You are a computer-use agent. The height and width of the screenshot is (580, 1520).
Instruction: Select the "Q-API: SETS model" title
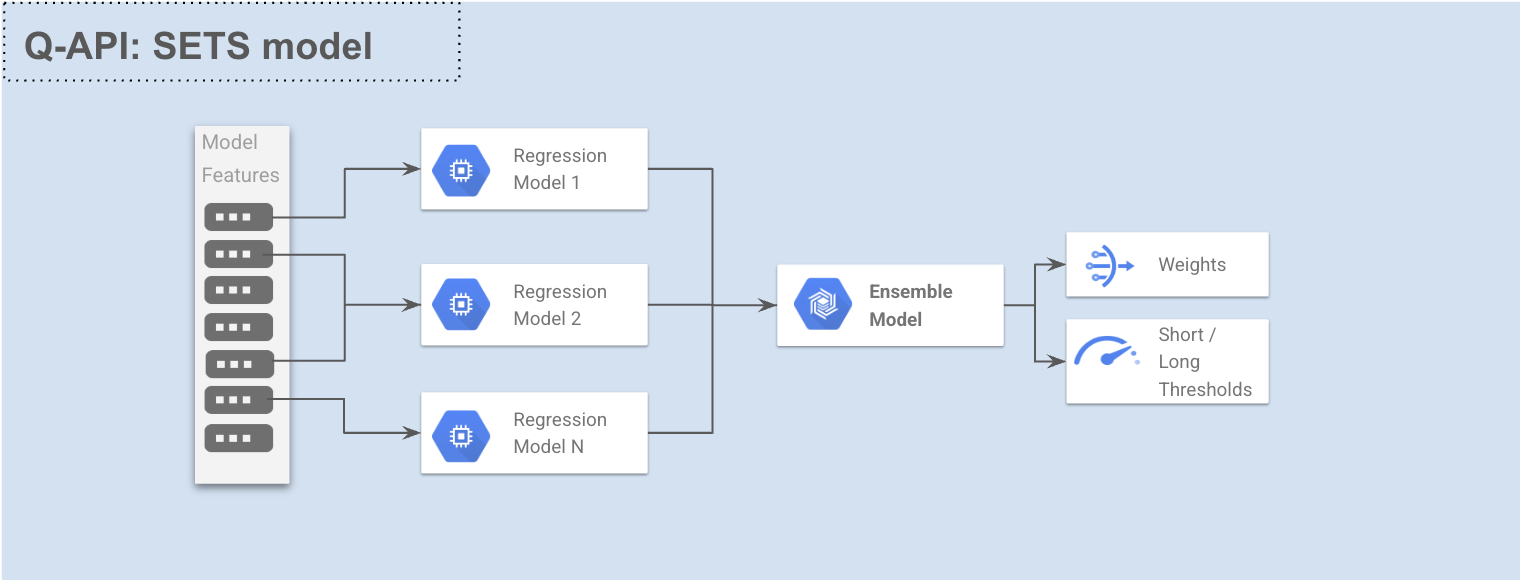(198, 46)
